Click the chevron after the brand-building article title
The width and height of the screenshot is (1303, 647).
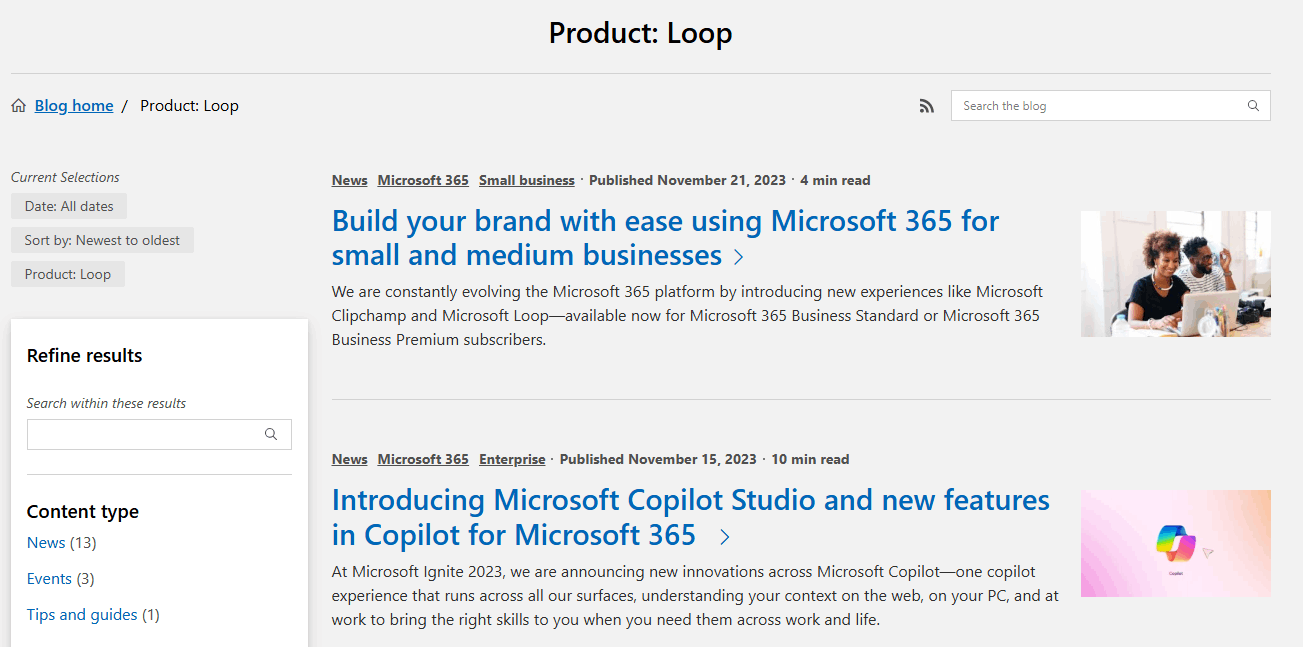click(738, 257)
